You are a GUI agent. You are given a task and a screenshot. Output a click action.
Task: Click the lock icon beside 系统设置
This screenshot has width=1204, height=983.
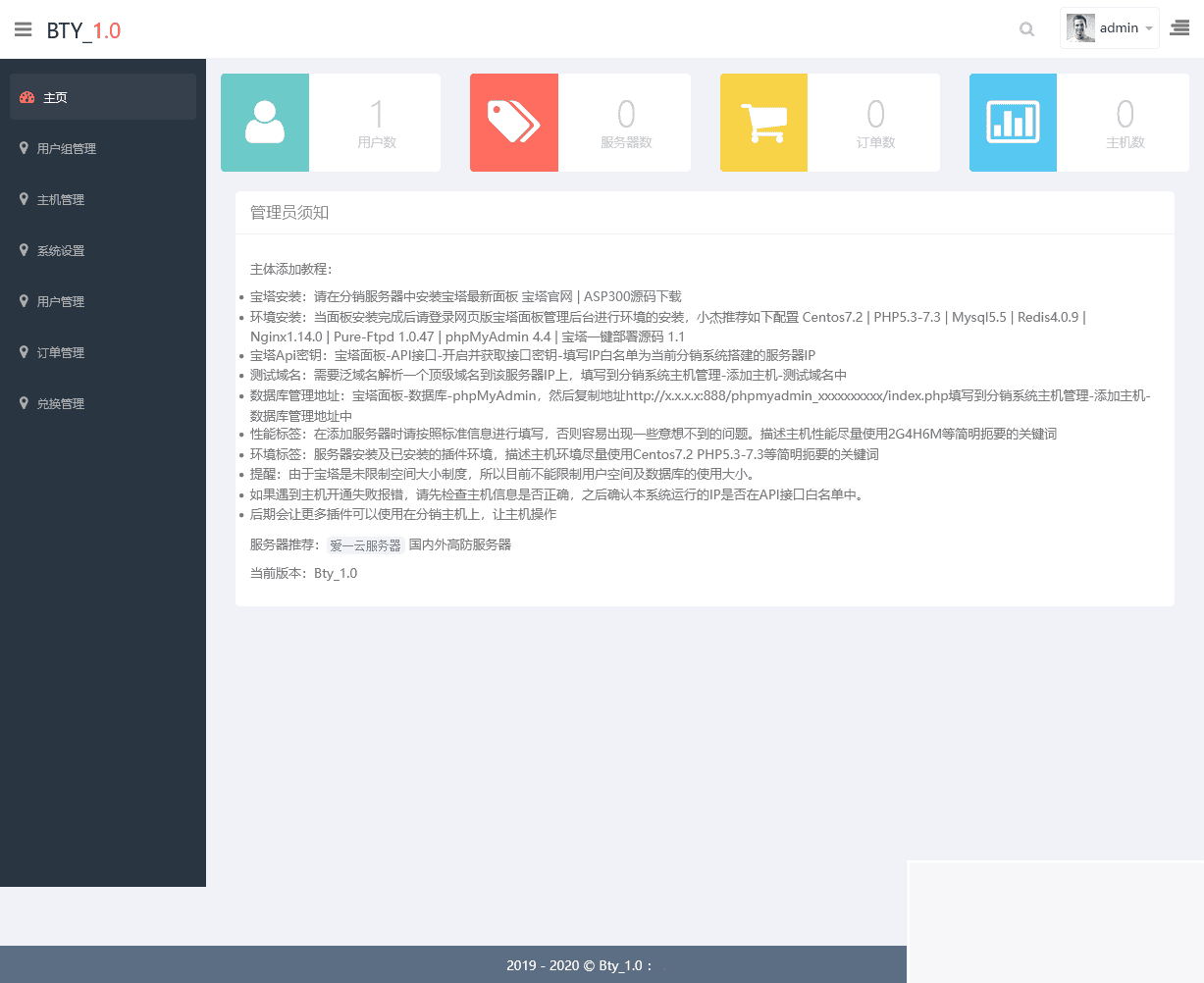click(23, 250)
